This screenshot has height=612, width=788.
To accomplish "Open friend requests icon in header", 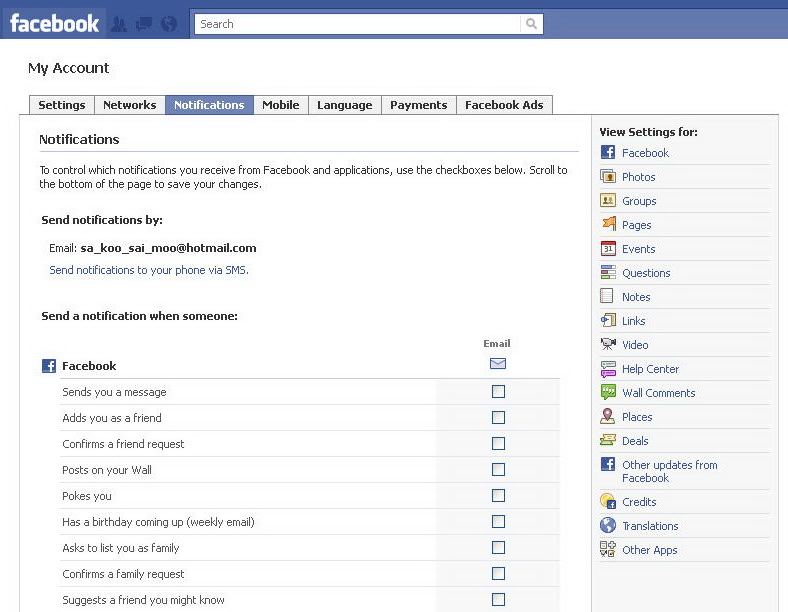I will (119, 24).
